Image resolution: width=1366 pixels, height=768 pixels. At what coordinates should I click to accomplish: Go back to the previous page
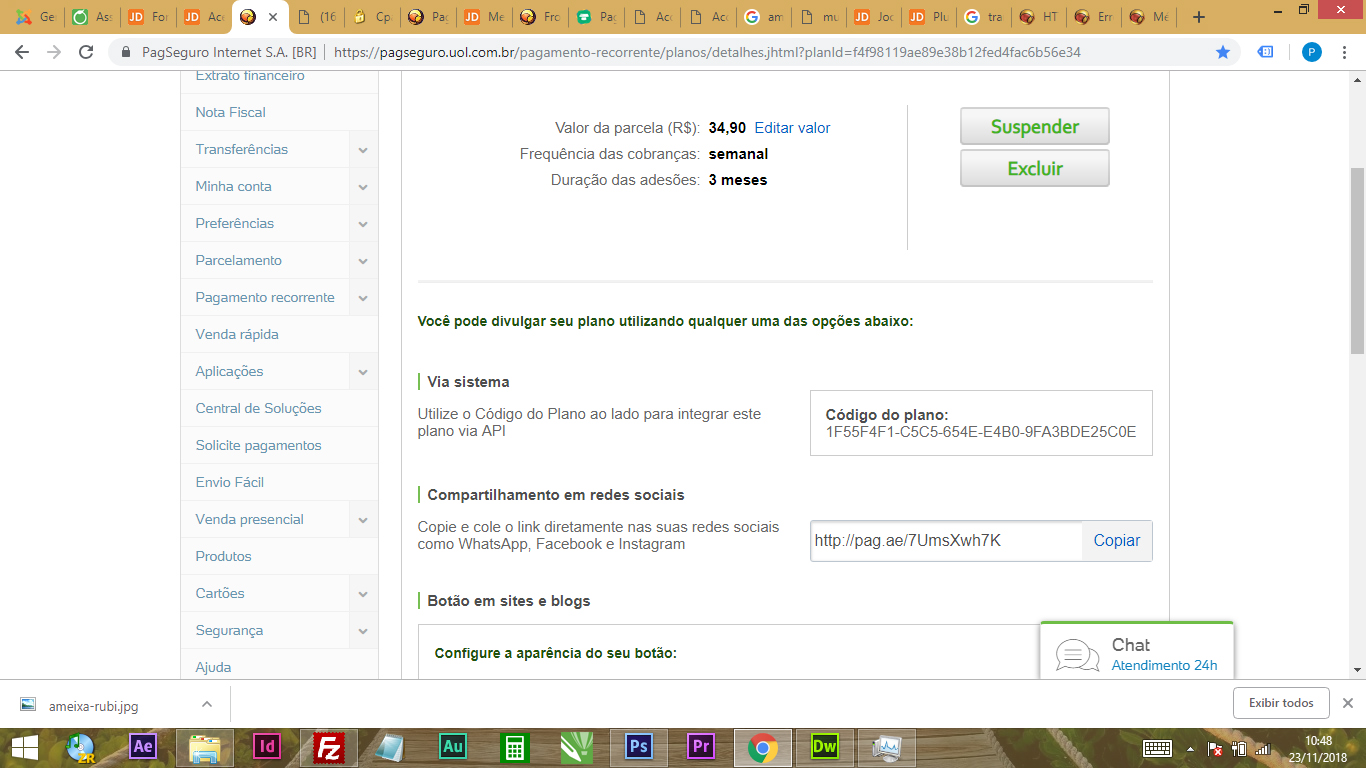[x=22, y=52]
